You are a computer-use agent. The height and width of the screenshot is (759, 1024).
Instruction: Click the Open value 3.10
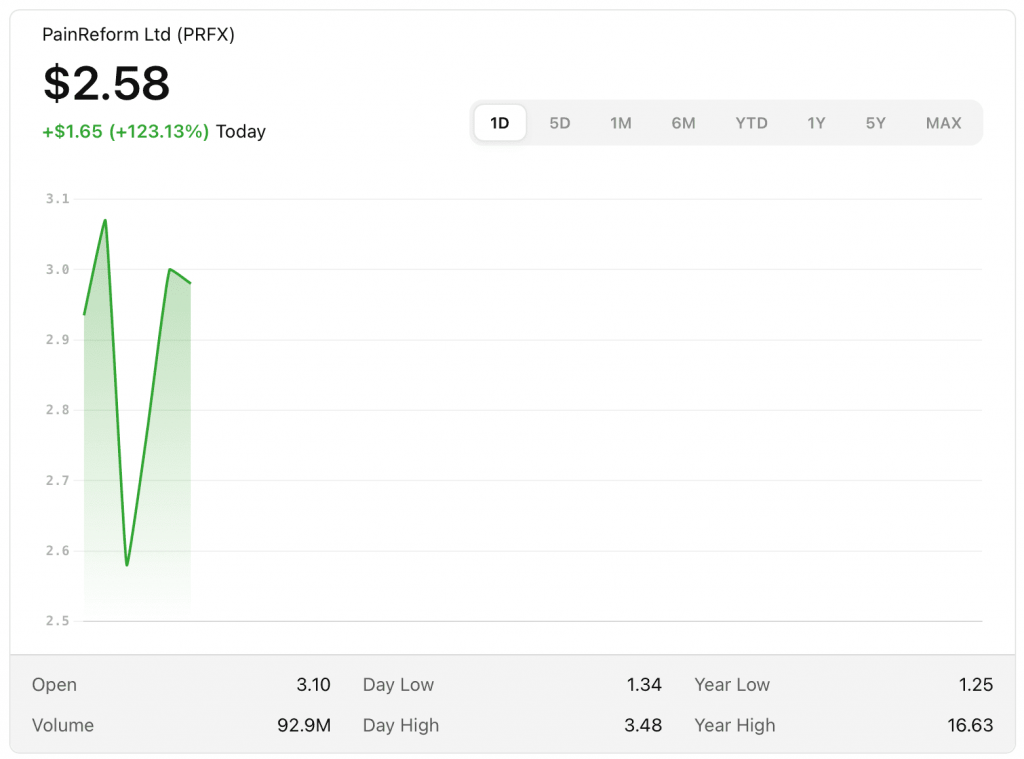pyautogui.click(x=313, y=685)
